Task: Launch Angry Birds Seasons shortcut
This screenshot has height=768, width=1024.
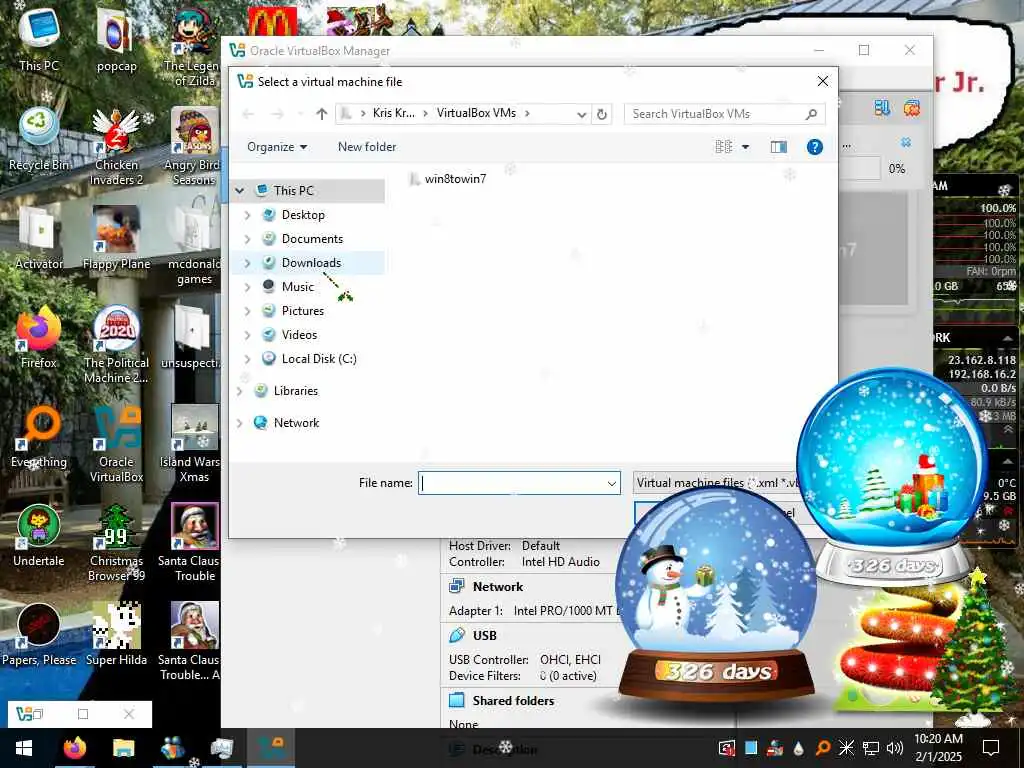Action: 193,146
